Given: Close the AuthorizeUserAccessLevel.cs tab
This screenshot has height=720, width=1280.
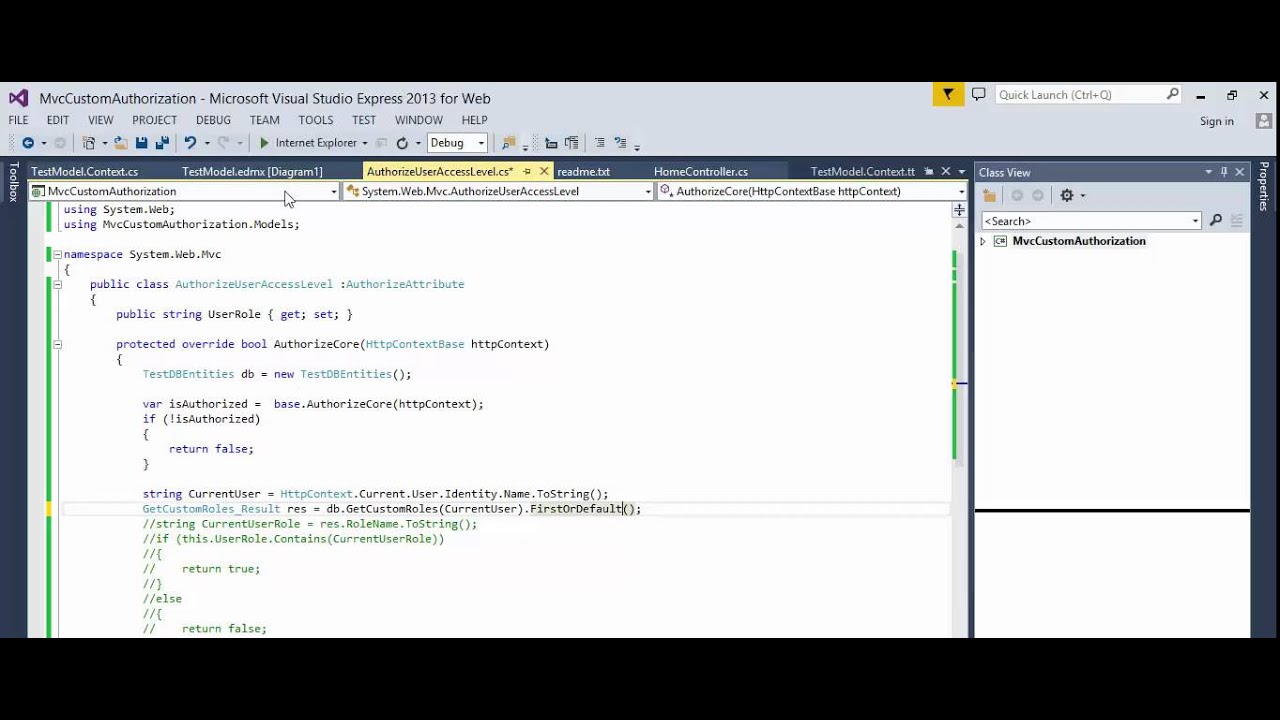Looking at the screenshot, I should point(544,172).
